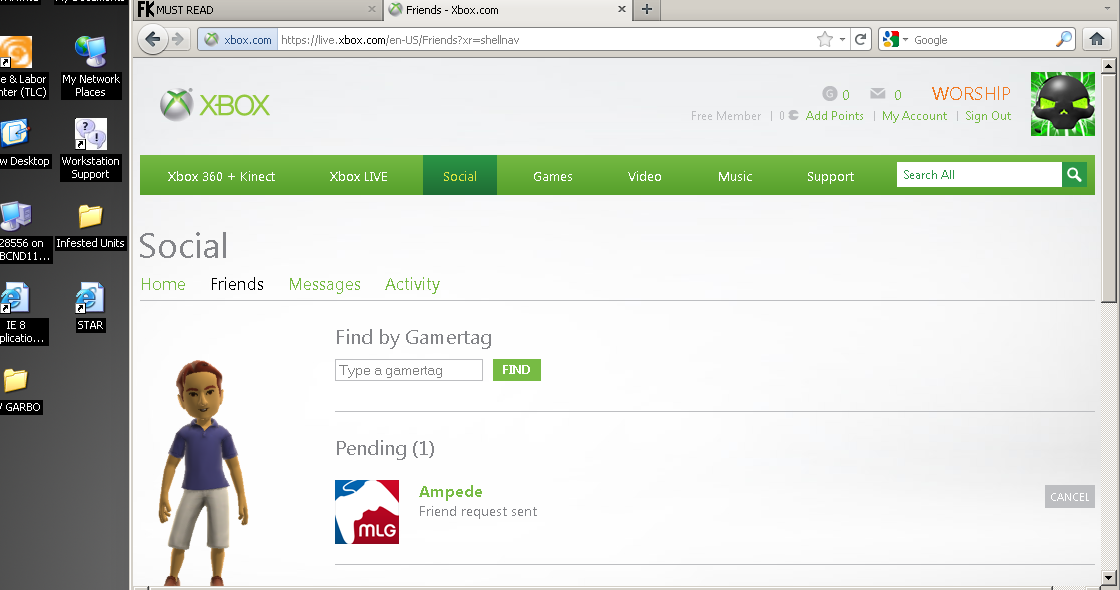Open the Support menu
Screen dimensions: 1120x590
(830, 176)
